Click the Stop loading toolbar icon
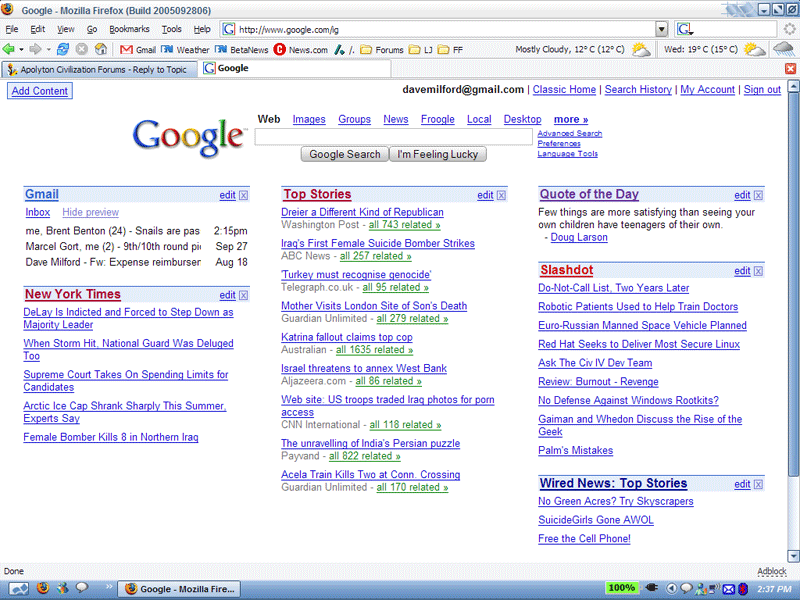Viewport: 800px width, 600px height. pos(82,49)
